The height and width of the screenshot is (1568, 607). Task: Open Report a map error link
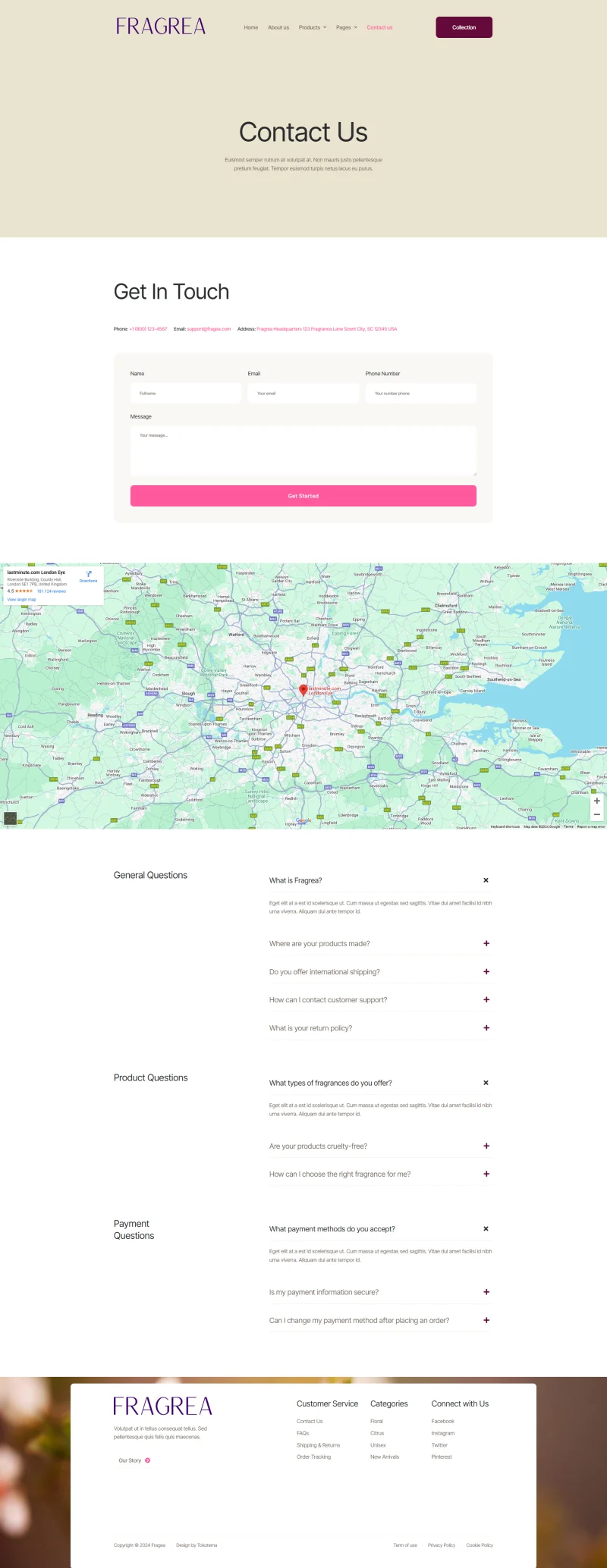(591, 826)
